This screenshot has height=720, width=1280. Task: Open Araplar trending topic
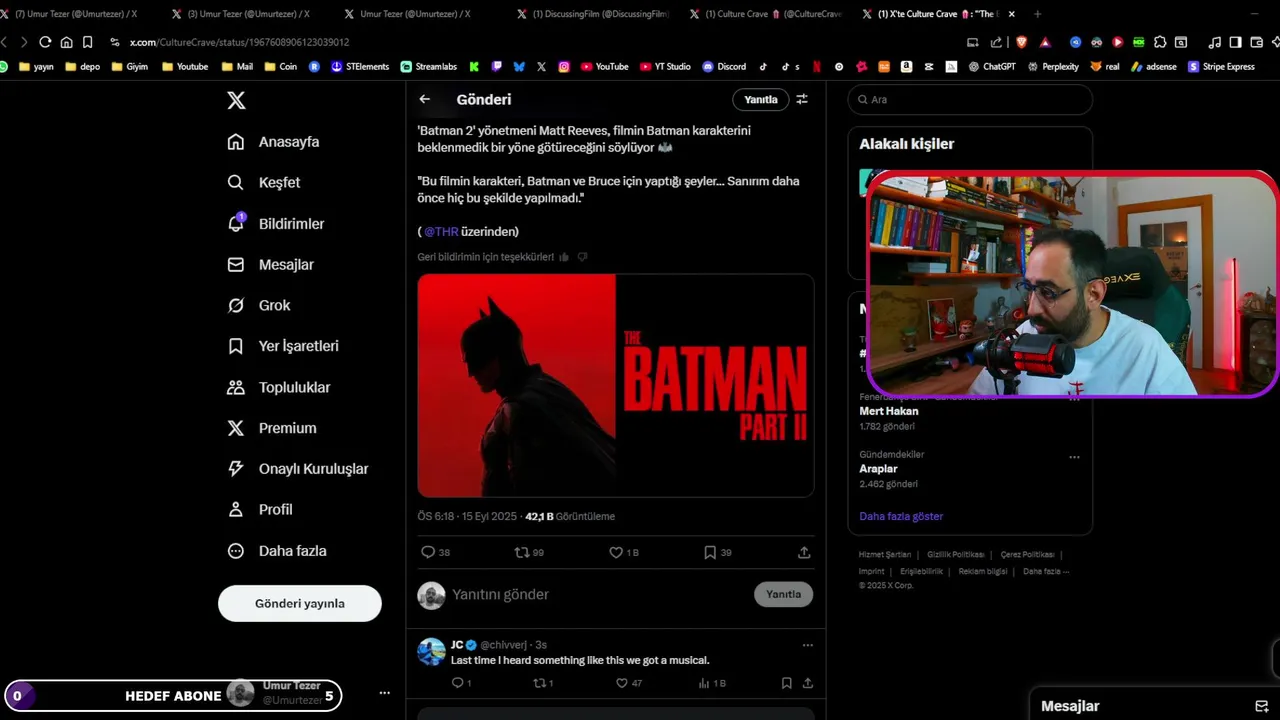coord(878,469)
